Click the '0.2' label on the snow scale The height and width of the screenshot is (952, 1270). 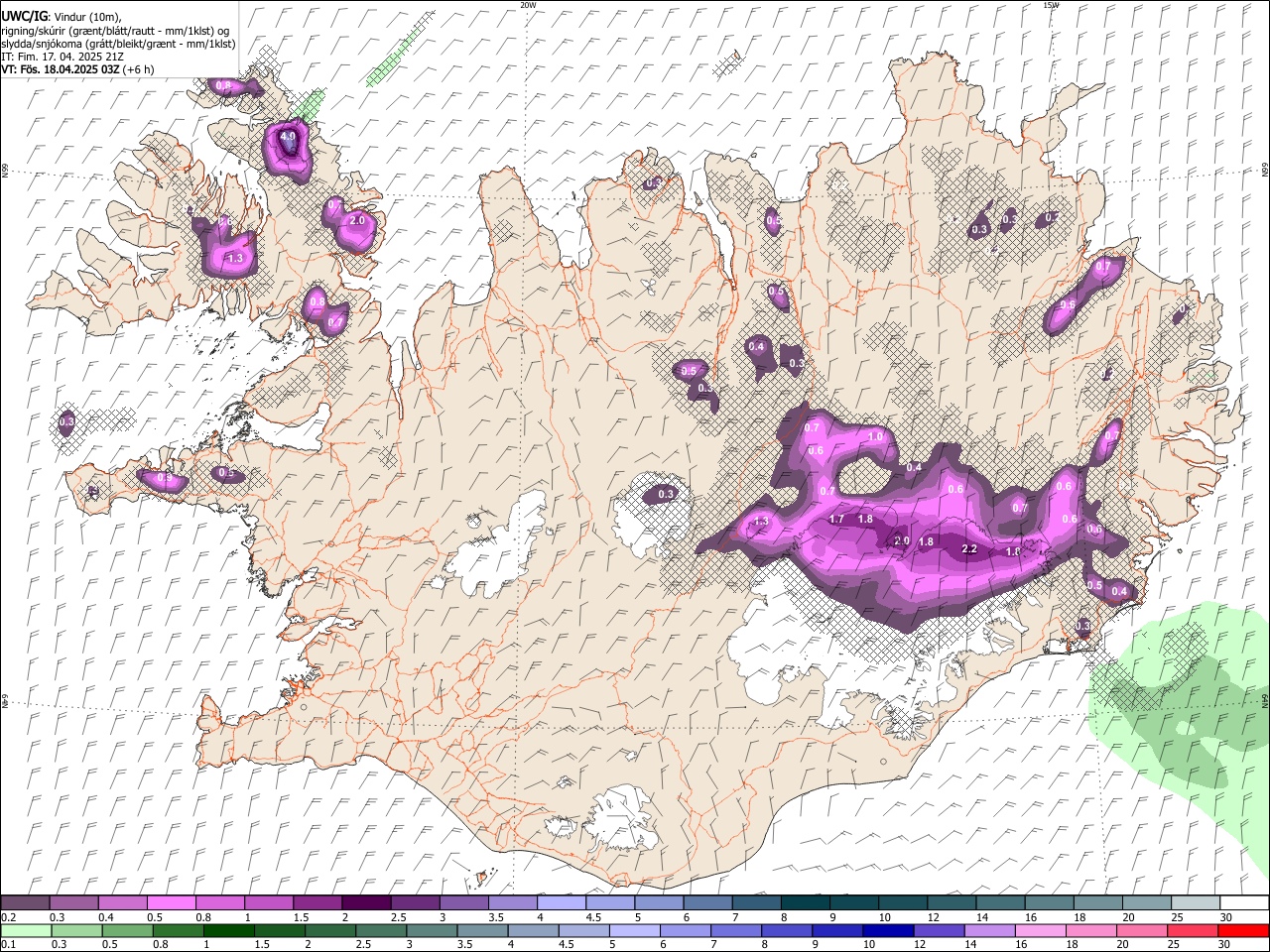pos(8,917)
